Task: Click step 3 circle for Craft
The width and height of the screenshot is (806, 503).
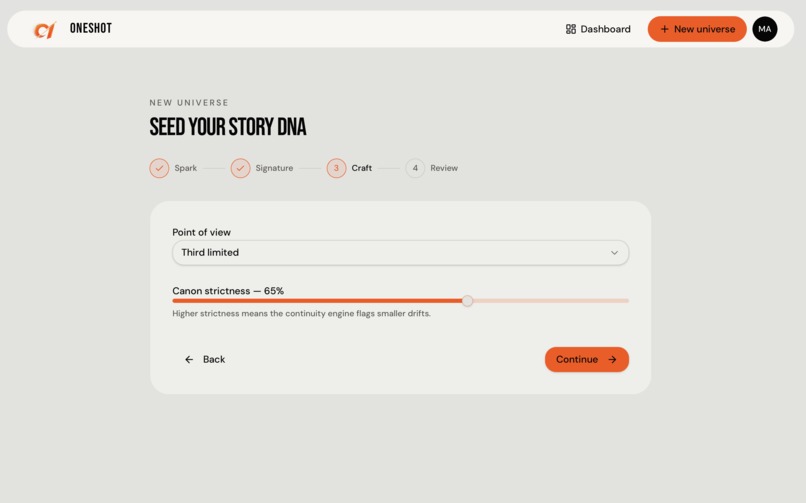Action: point(337,168)
